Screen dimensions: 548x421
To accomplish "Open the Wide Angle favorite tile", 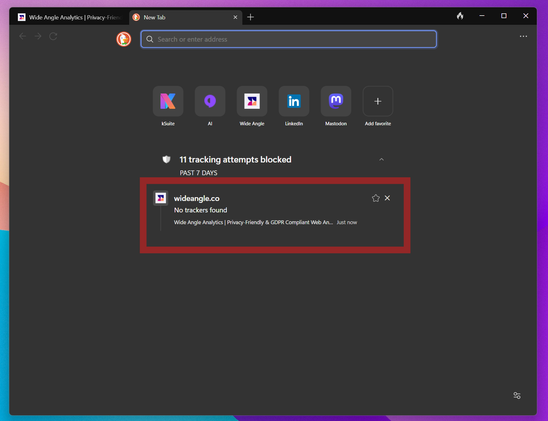I will pos(252,101).
